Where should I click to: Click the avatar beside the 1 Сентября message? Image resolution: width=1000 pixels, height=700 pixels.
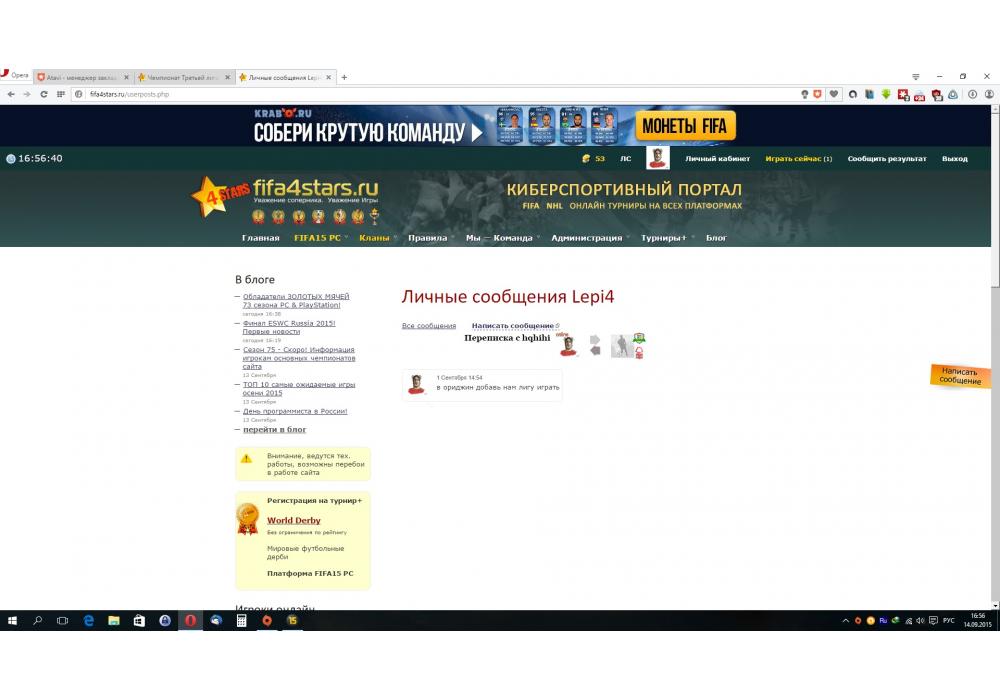point(416,385)
